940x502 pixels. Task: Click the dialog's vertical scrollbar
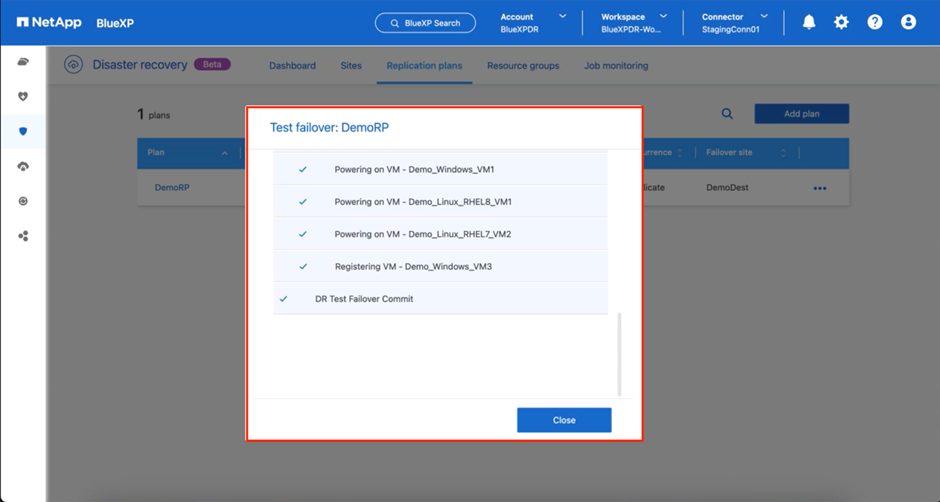(x=619, y=353)
